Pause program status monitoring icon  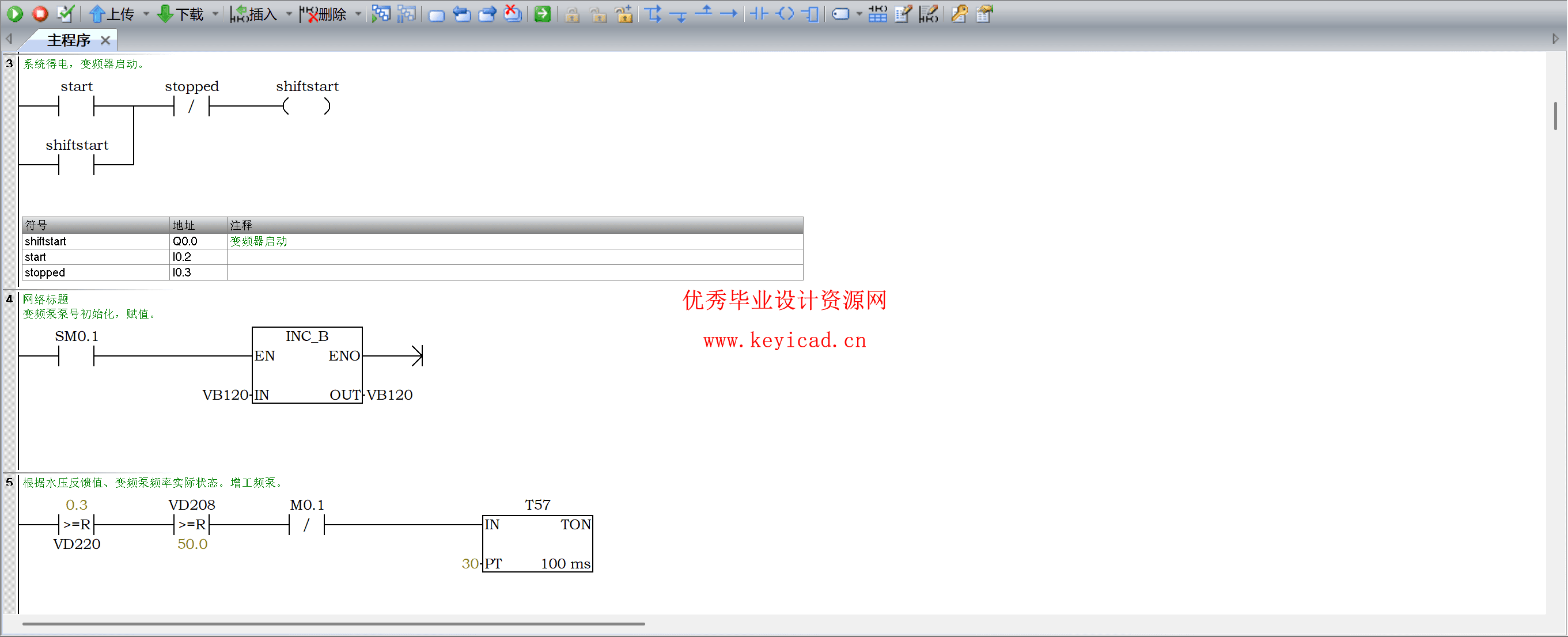(407, 13)
